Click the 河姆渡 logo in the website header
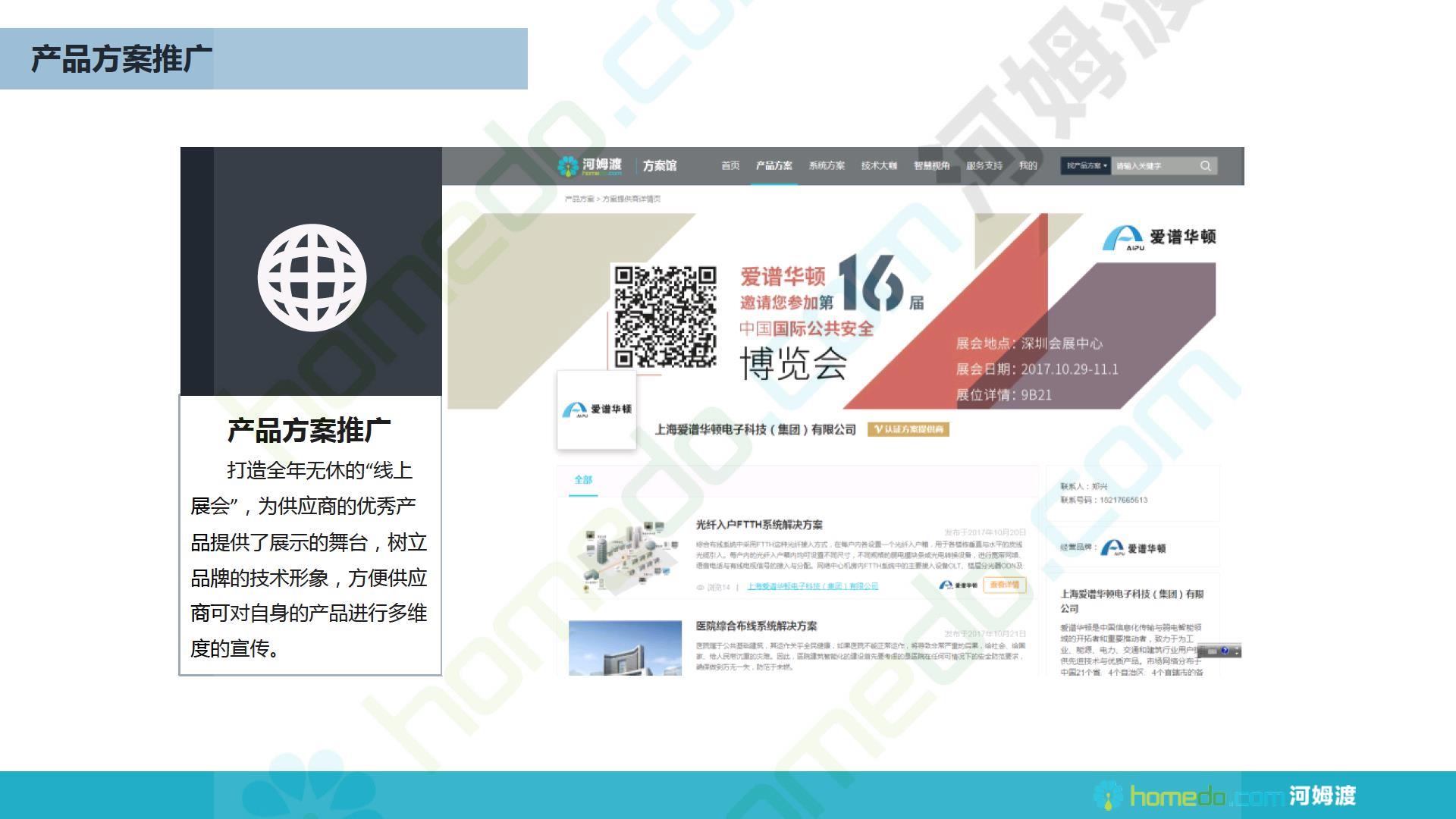 coord(590,166)
